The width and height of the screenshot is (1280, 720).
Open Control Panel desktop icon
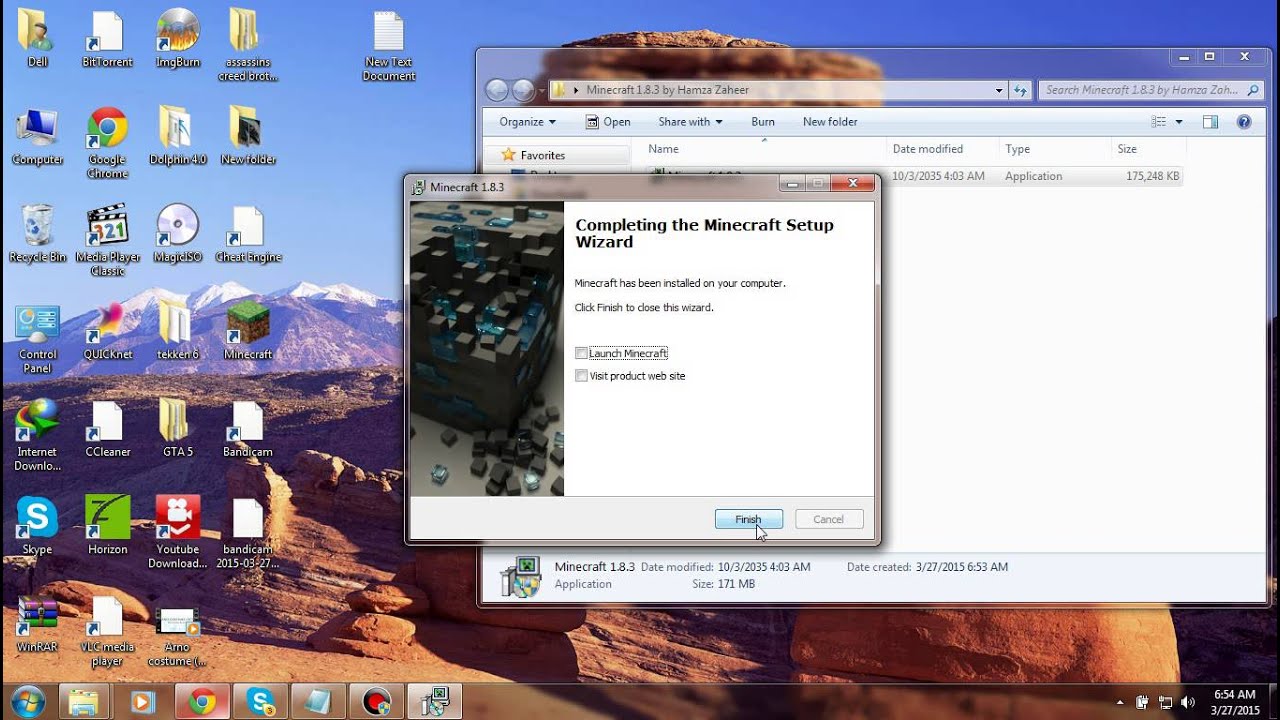(x=37, y=339)
